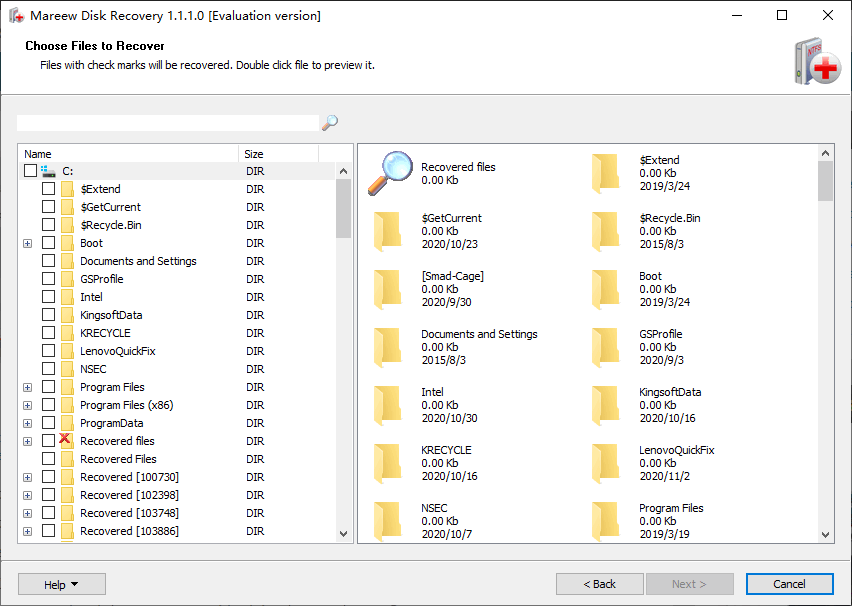Image resolution: width=852 pixels, height=606 pixels.
Task: Select the Recovered files magnifier icon in the right pane
Action: [390, 173]
